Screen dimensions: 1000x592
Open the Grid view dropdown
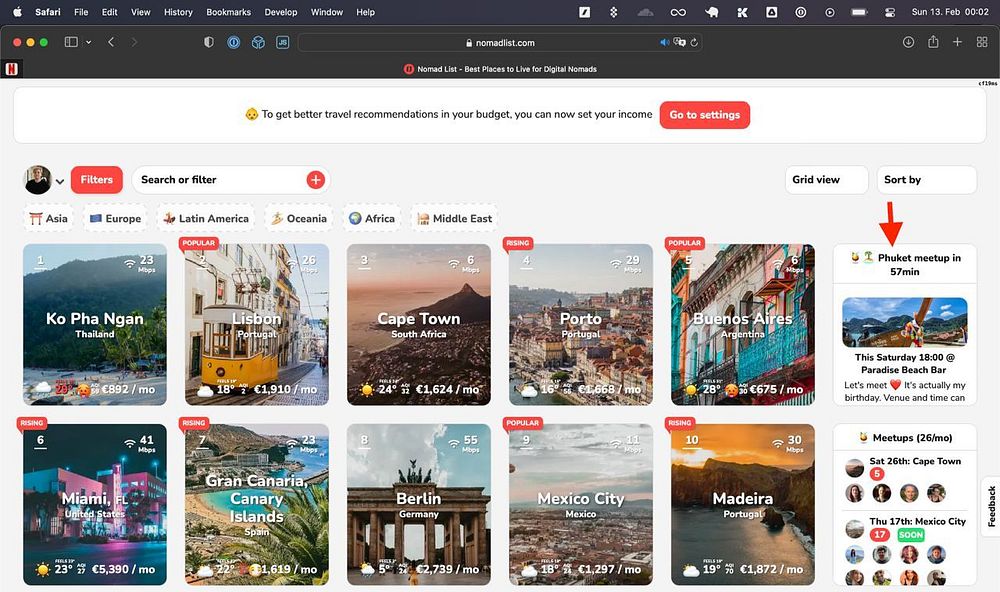[x=827, y=180]
